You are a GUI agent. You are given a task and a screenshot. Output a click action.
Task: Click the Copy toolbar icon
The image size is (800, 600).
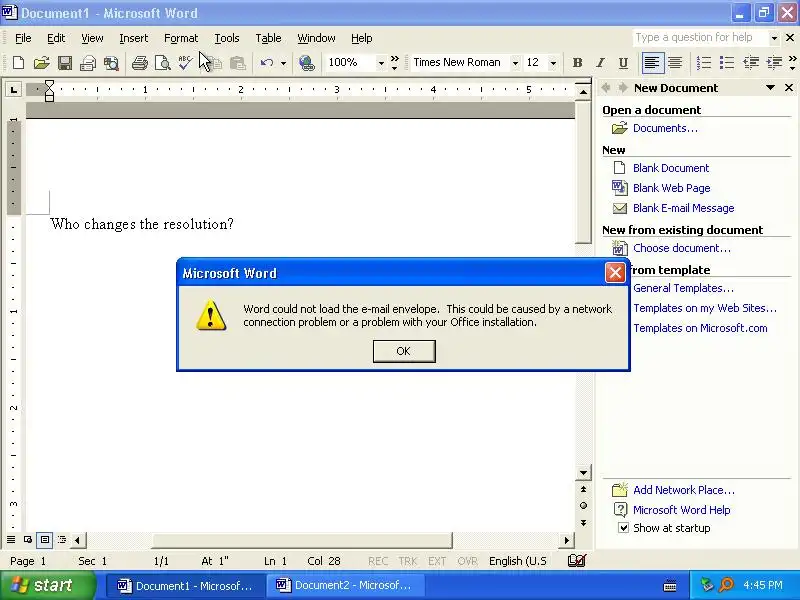click(x=215, y=63)
